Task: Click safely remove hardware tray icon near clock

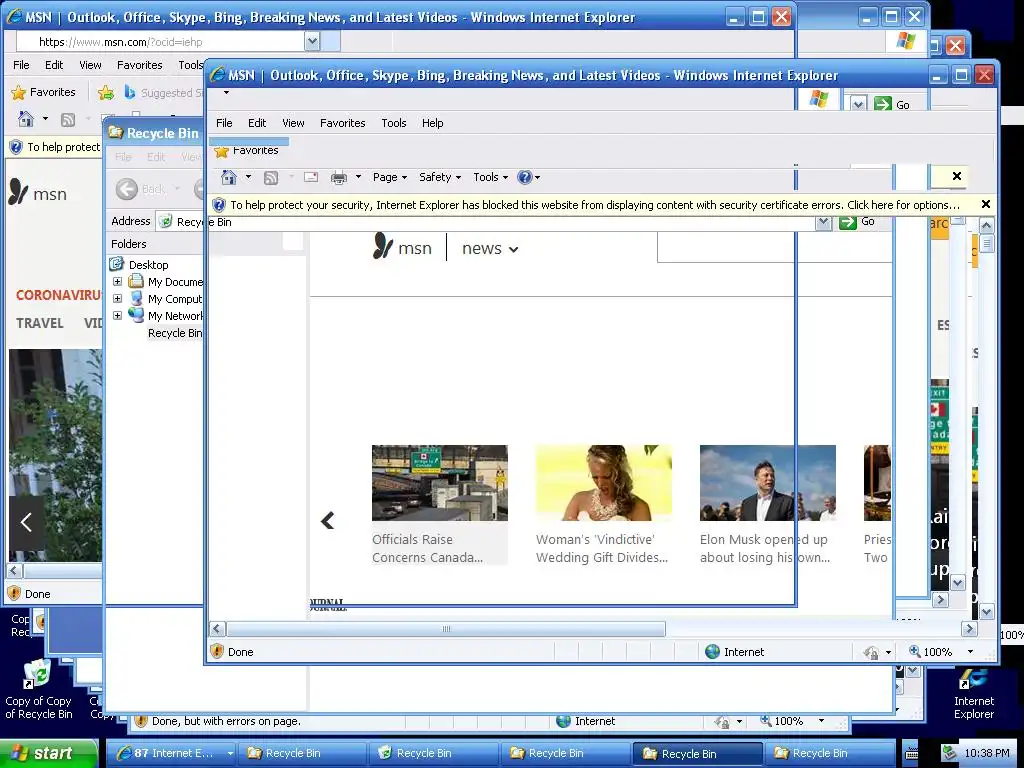Action: (x=949, y=754)
